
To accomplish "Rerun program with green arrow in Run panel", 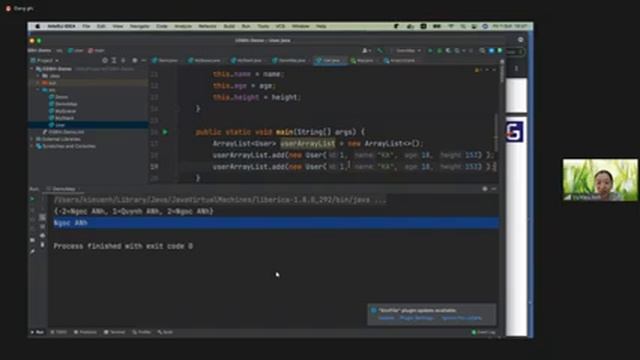I will click(32, 199).
